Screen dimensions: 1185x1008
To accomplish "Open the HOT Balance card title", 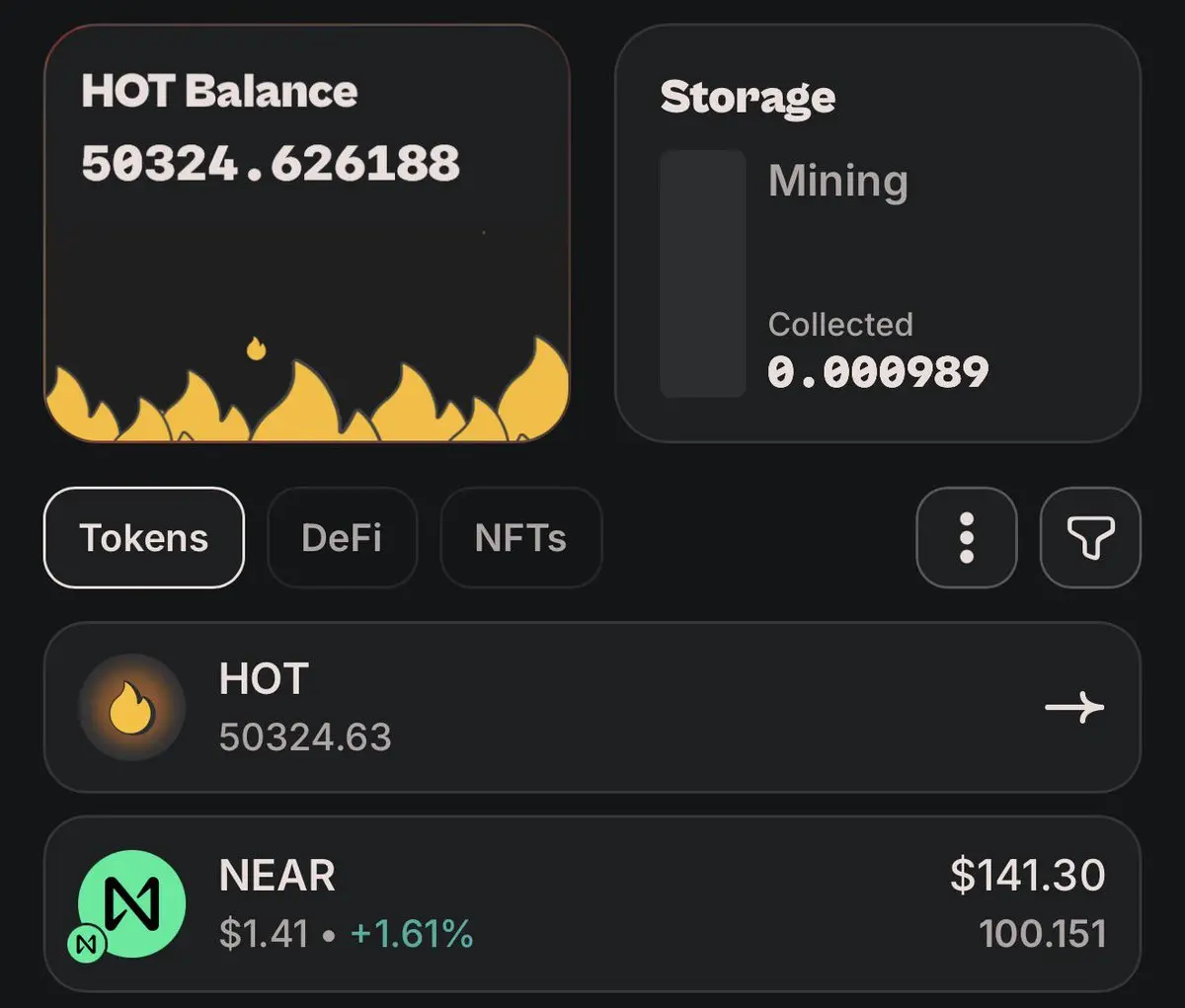I will [219, 92].
